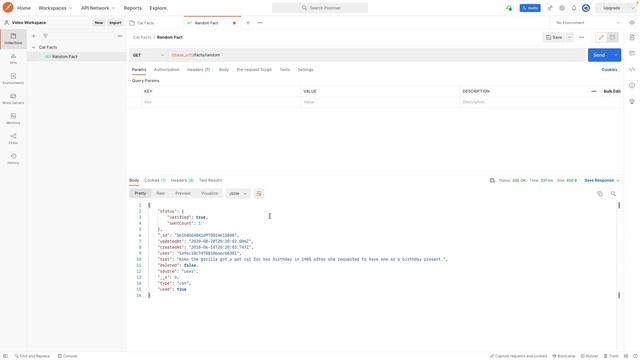The width and height of the screenshot is (640, 360).
Task: Open code snippet icon in right sidebar
Action: [632, 69]
